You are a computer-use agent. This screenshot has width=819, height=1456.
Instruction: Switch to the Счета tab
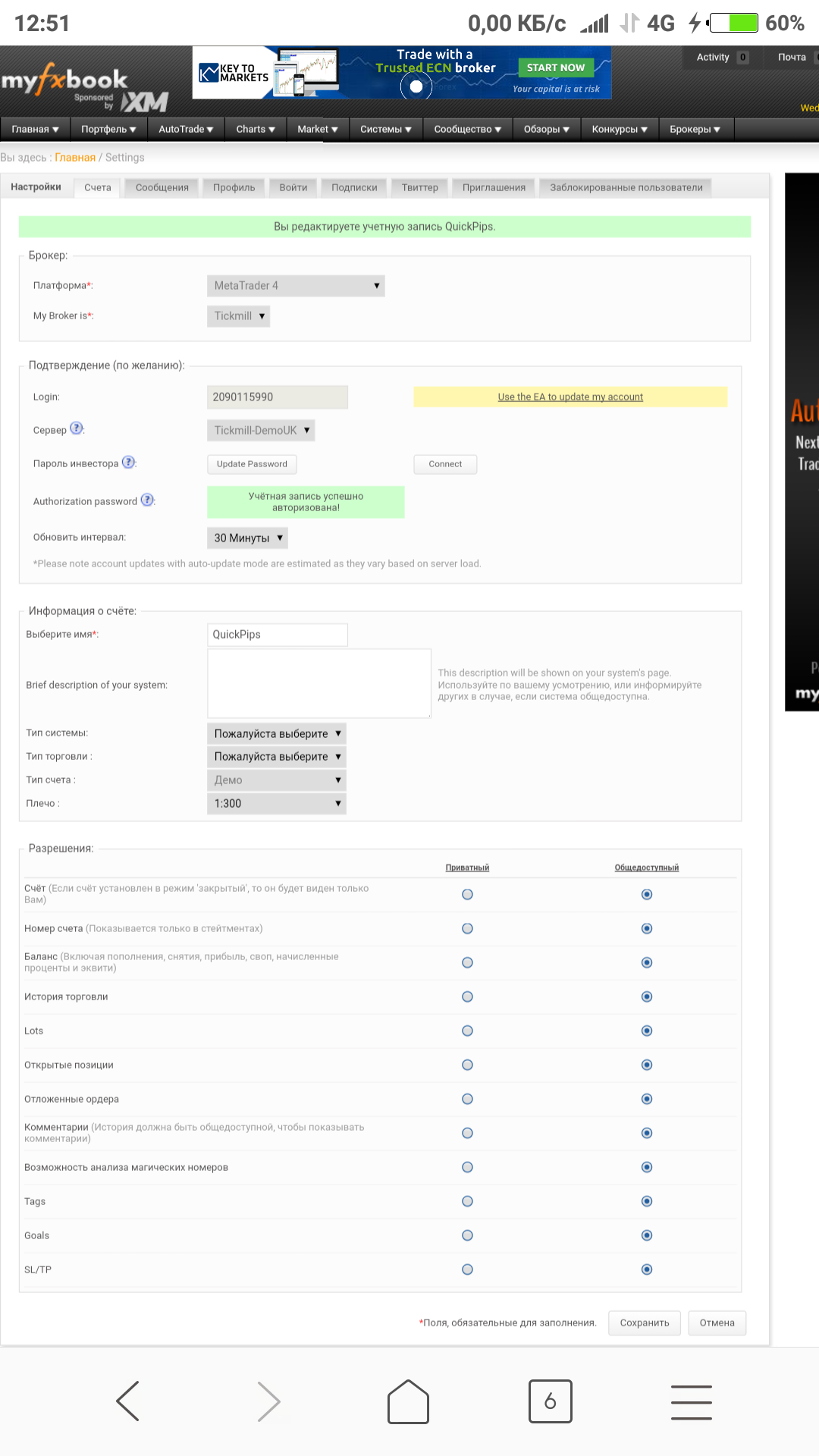click(x=98, y=187)
